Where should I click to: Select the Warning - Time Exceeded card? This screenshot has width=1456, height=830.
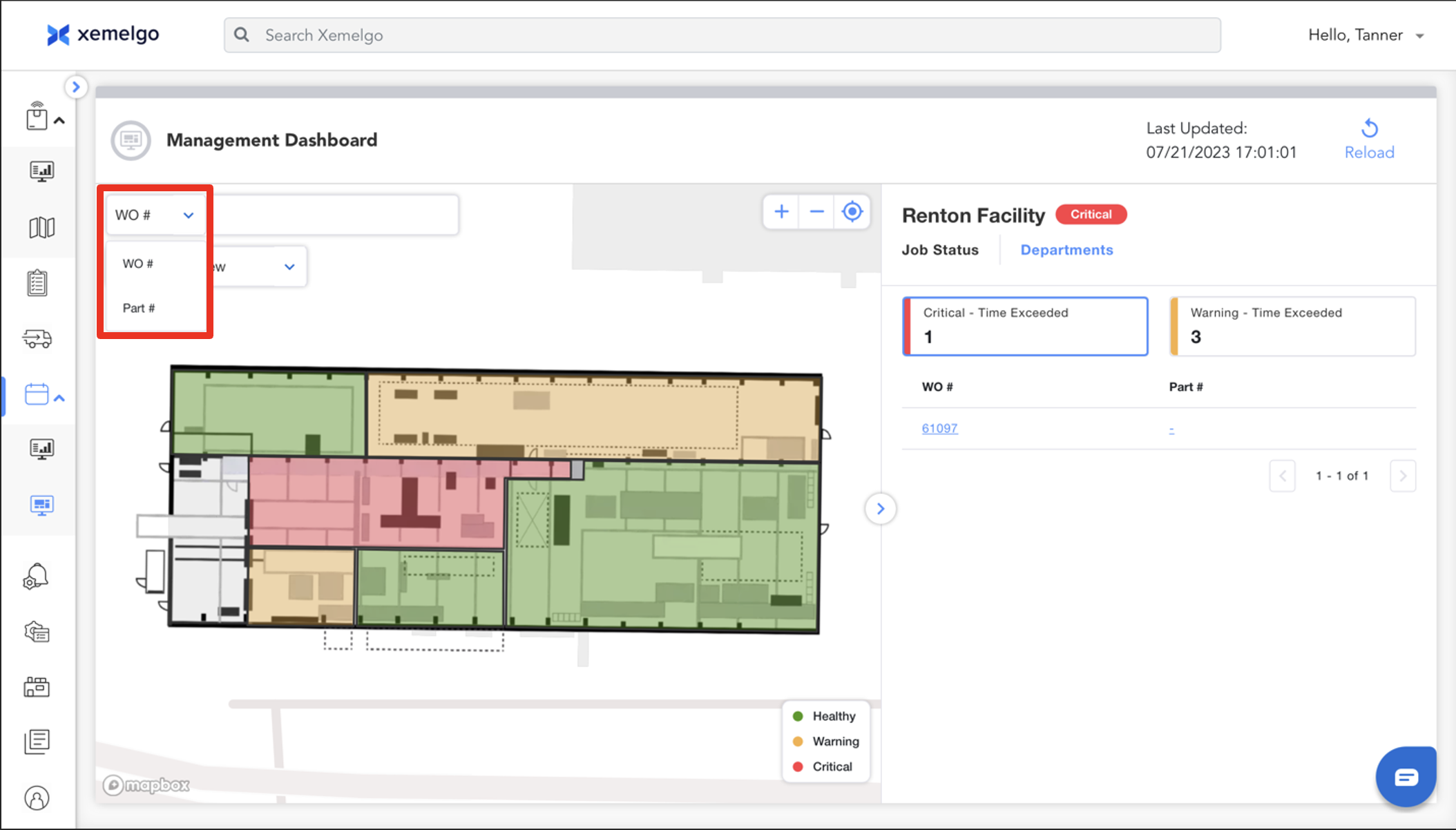coord(1292,326)
